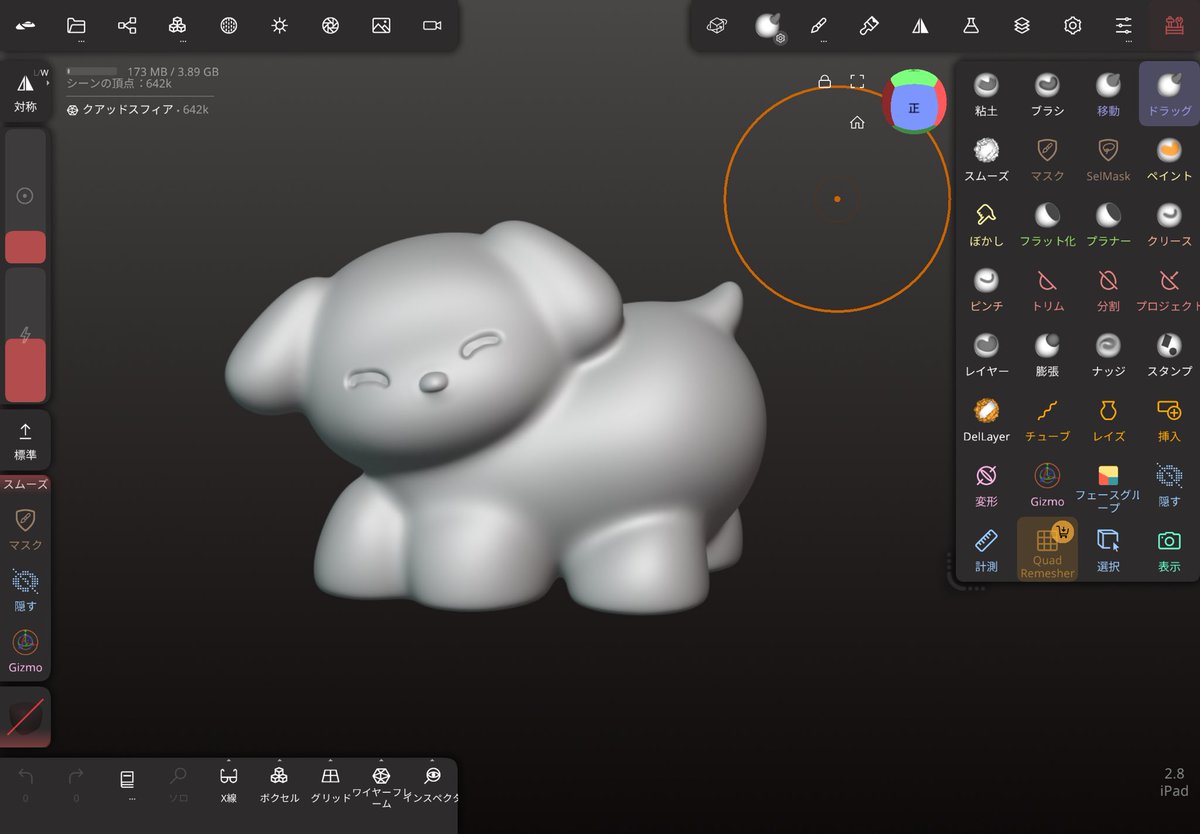Open the tools list menu button
This screenshot has width=1200, height=834.
[x=1173, y=26]
